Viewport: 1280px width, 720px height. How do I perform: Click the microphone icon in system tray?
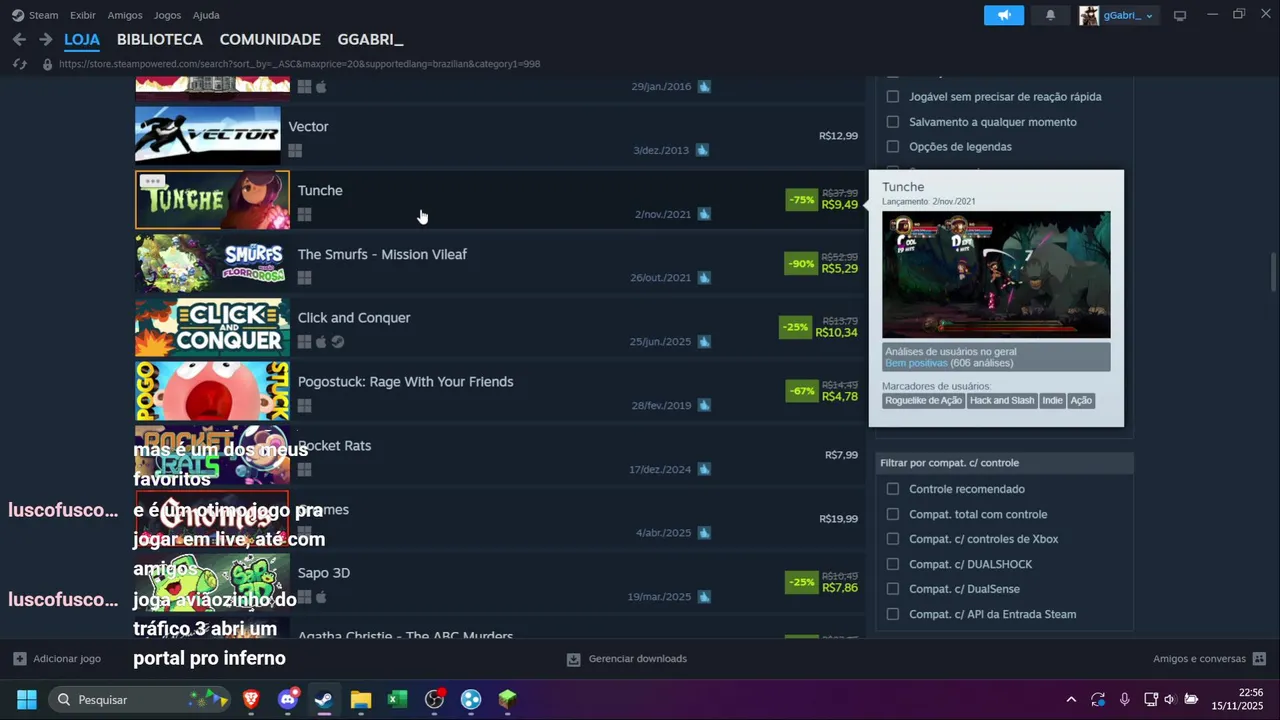pos(1124,699)
